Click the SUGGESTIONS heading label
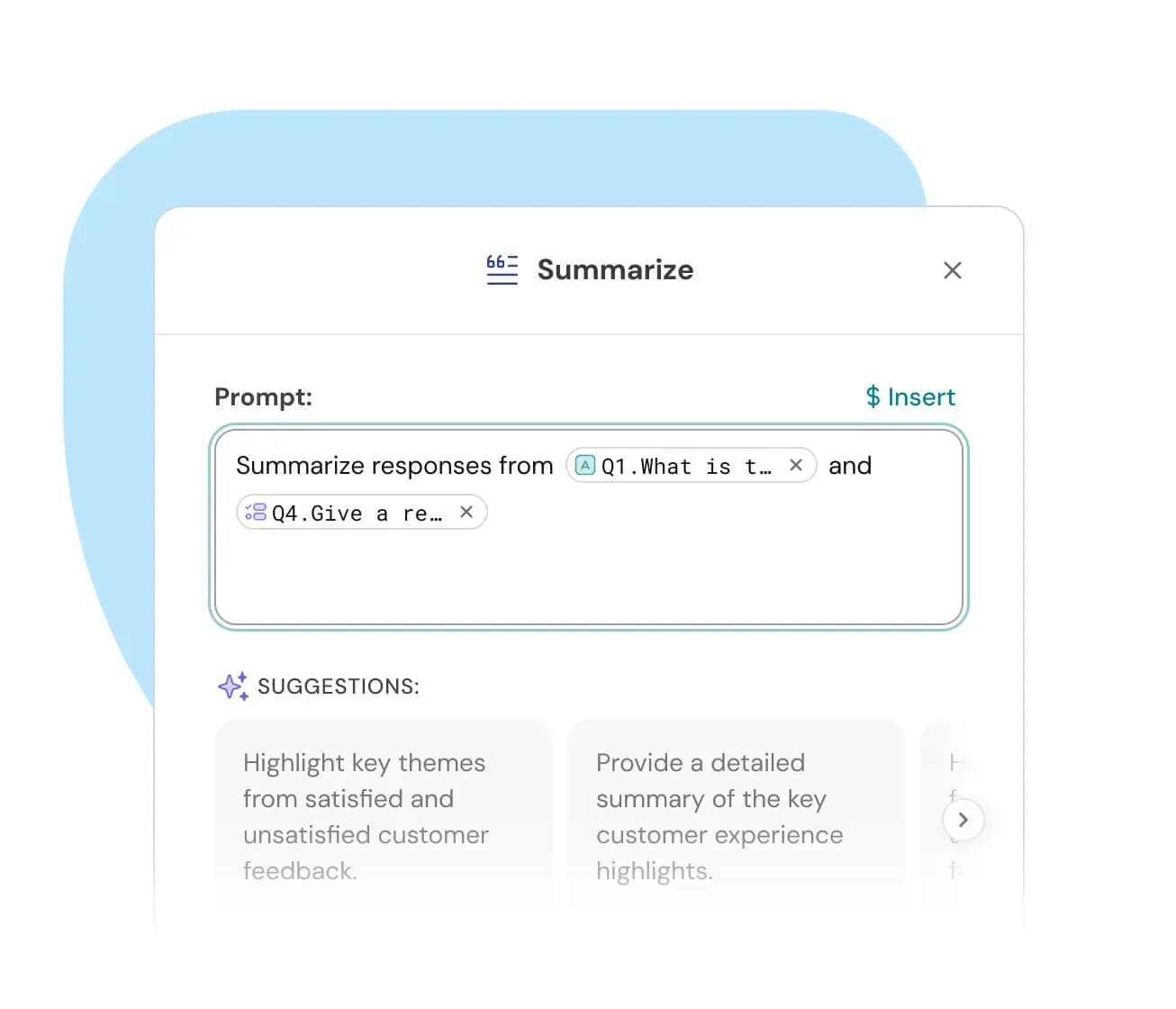The height and width of the screenshot is (1009, 1176). (338, 686)
